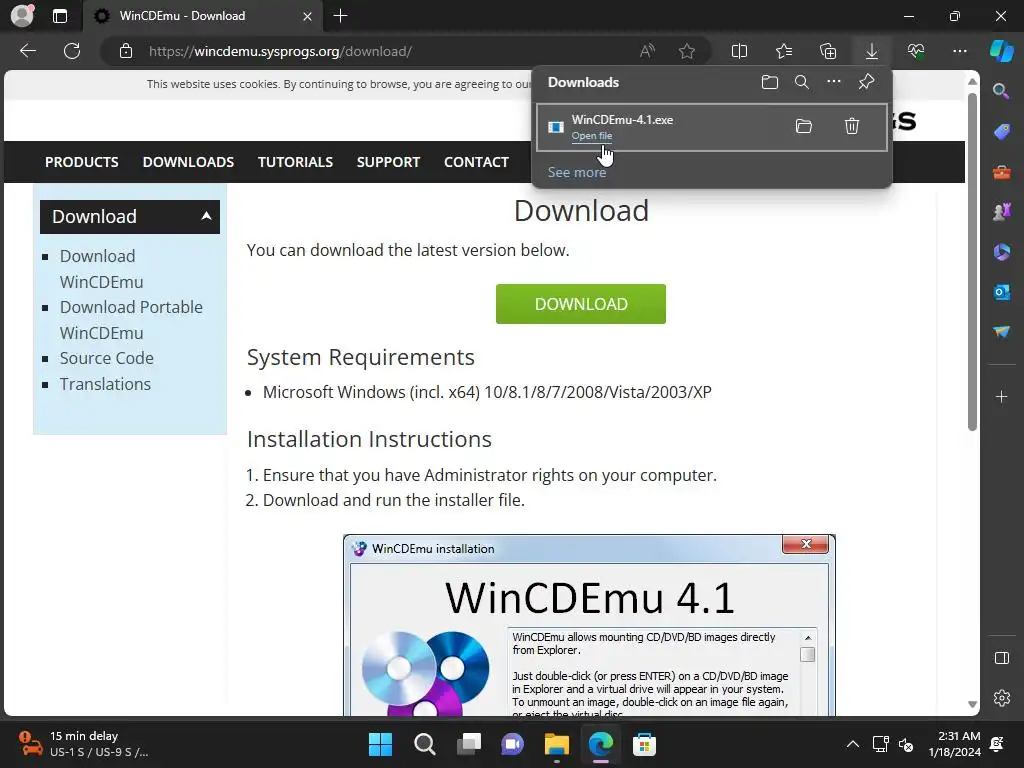The height and width of the screenshot is (768, 1024).
Task: Open Copilot sidebar icon
Action: pyautogui.click(x=1001, y=51)
